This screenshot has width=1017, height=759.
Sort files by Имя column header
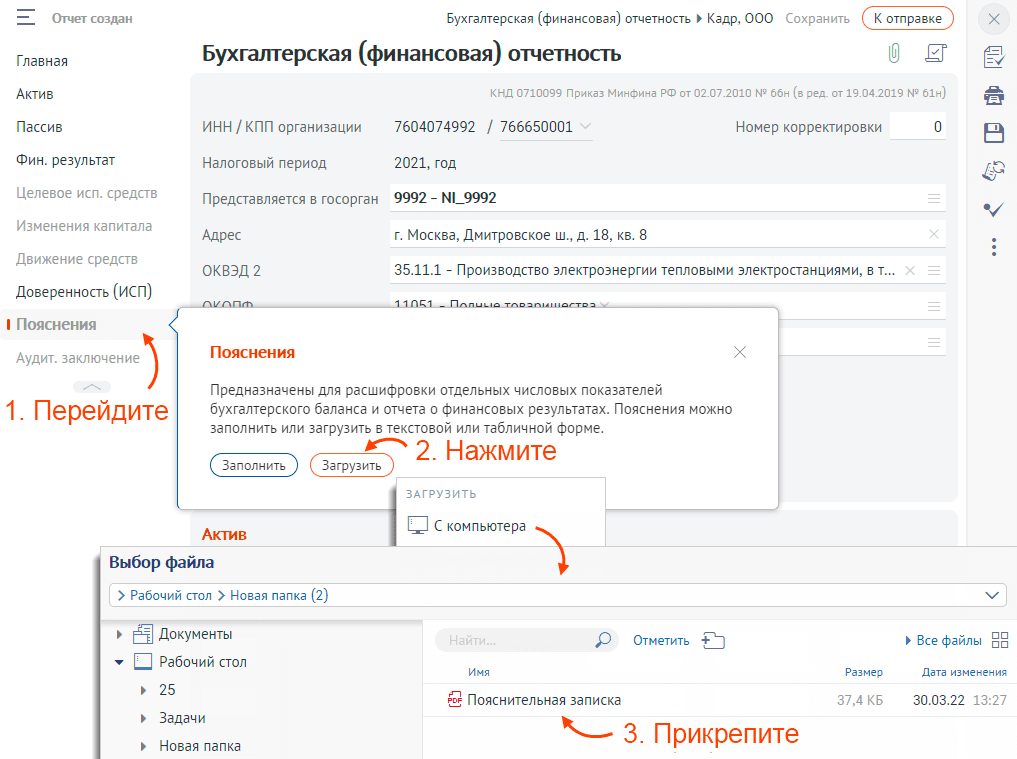(479, 672)
